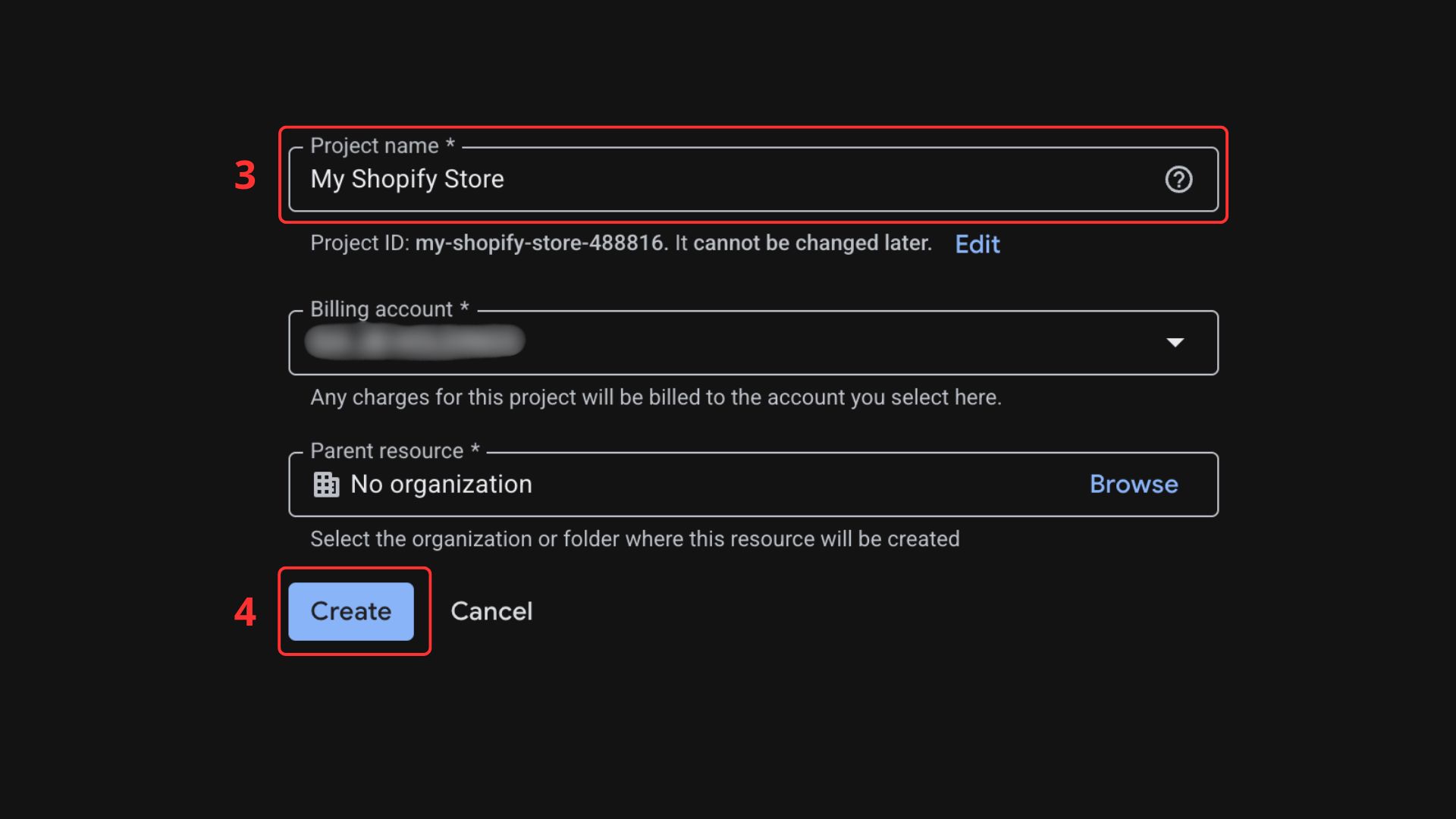1456x819 pixels.
Task: Click the red step number 3 marker
Action: pos(245,176)
